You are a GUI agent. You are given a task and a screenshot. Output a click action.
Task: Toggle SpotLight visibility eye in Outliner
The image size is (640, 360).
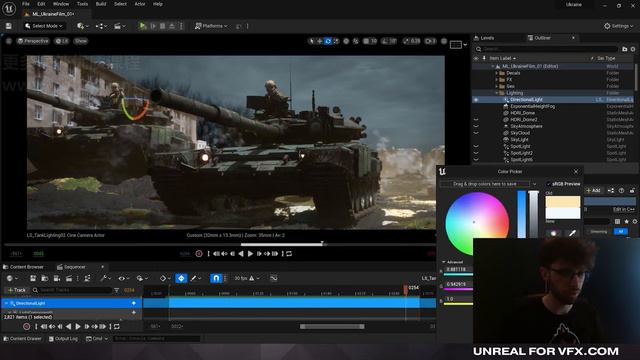pos(476,146)
